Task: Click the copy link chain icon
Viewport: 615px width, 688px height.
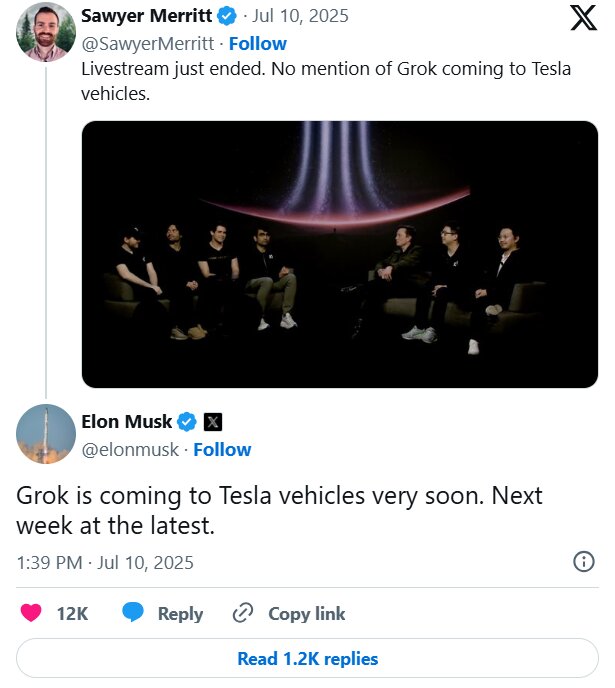Action: 243,613
